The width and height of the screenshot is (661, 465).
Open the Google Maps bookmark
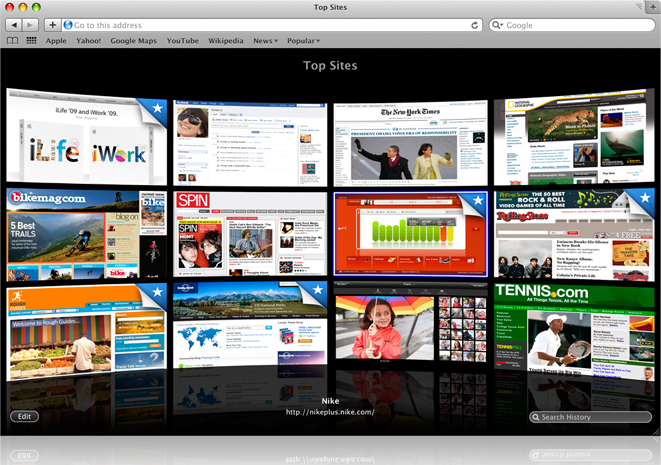(134, 41)
